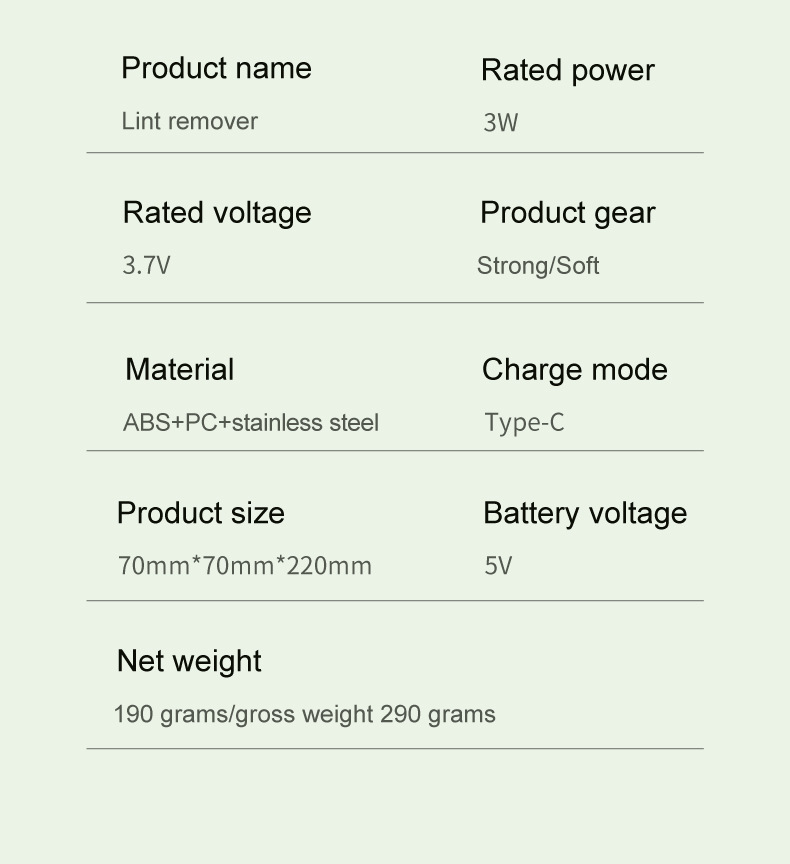Click the "Rated power" heading
Screen dimensions: 790x864
(x=567, y=70)
